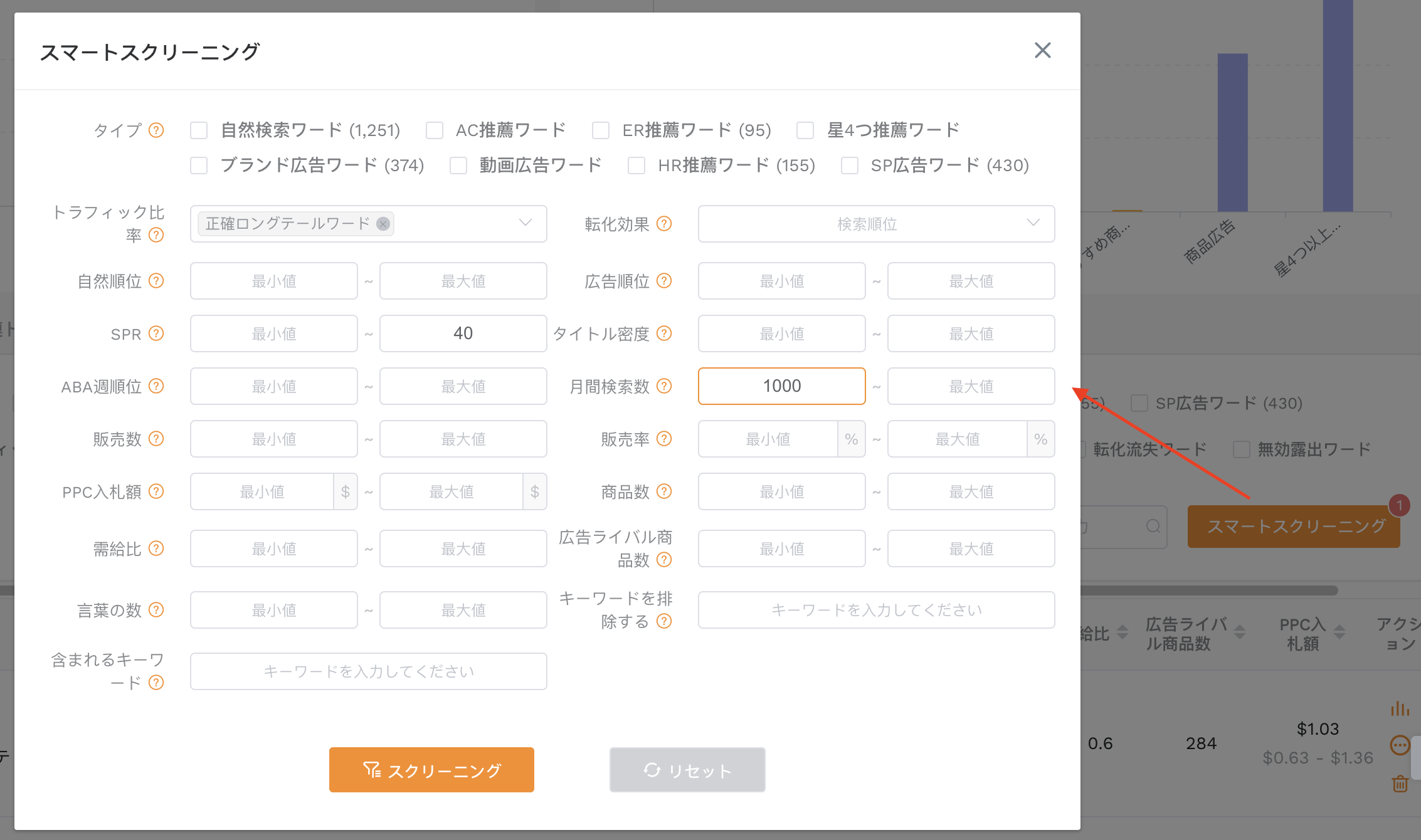Click help icon next to タイトル密度
1421x840 pixels.
pyautogui.click(x=664, y=333)
